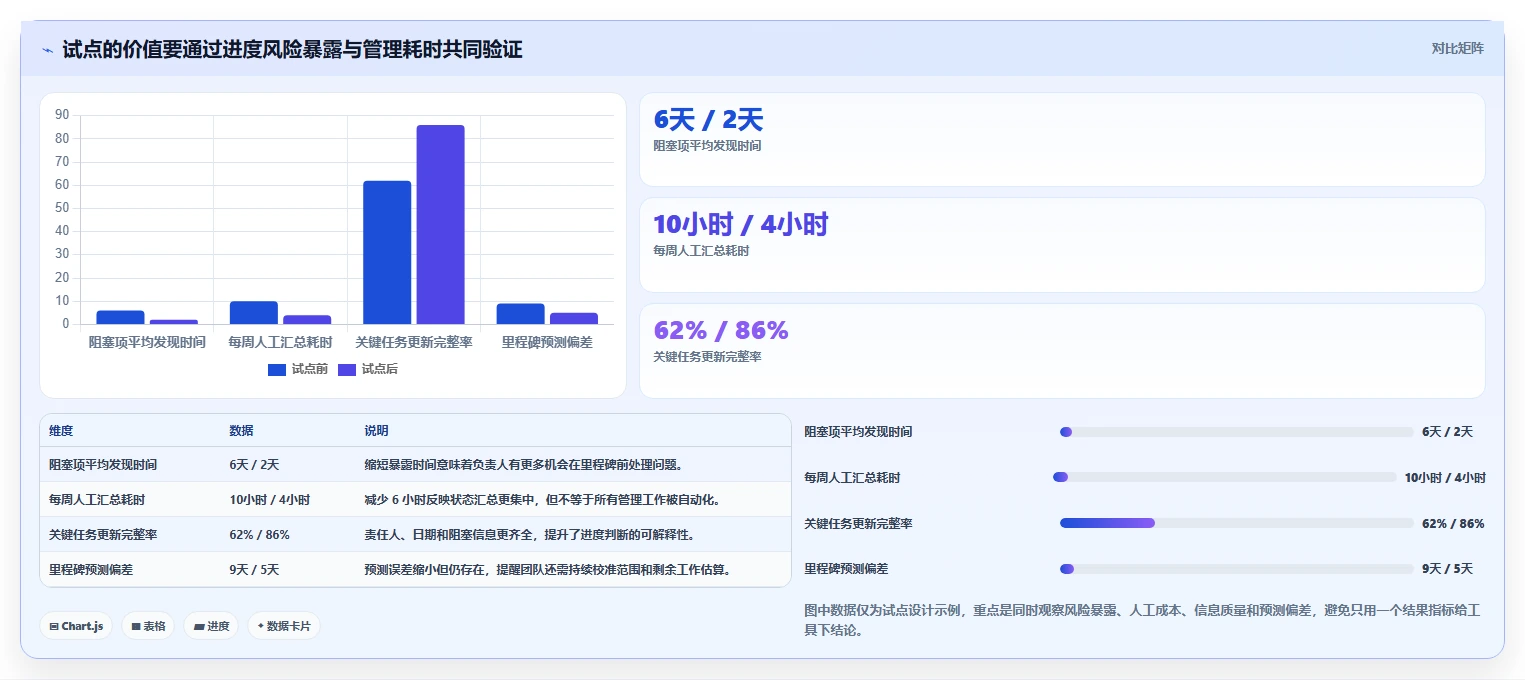Click the 试点前 bar for 每周人工汇总耗时

click(x=254, y=312)
